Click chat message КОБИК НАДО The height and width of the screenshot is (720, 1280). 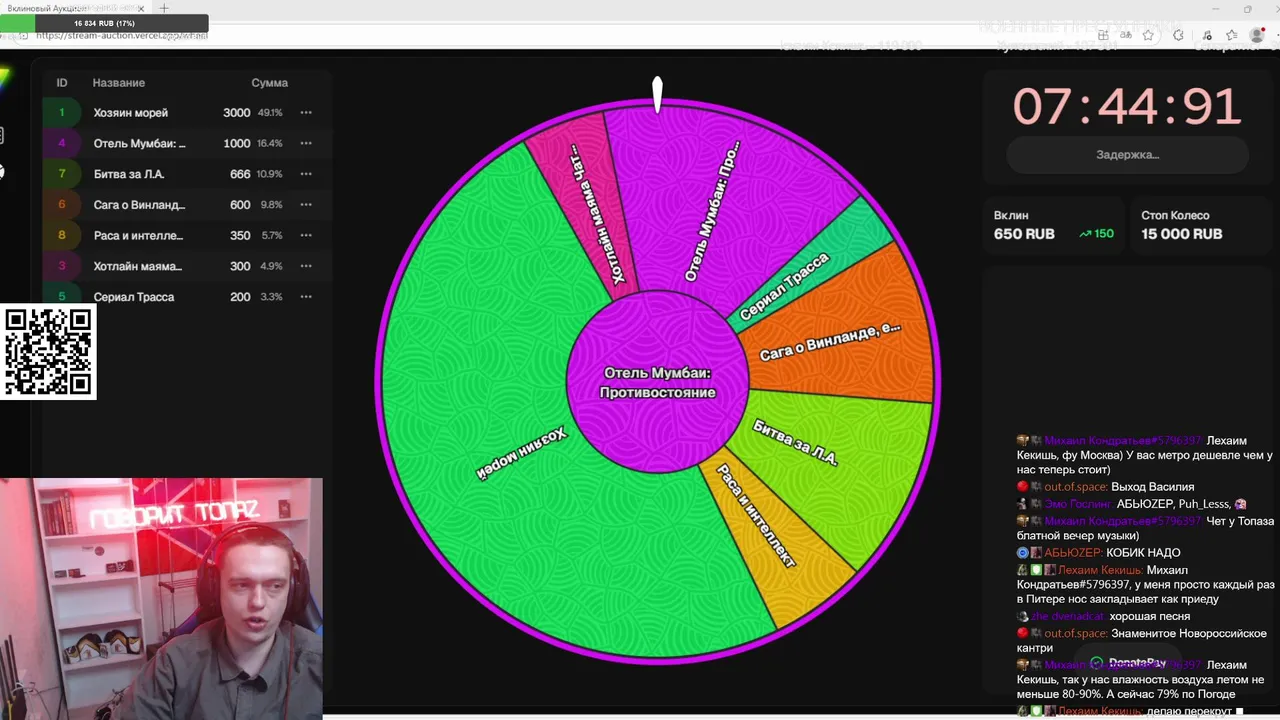click(x=1143, y=553)
